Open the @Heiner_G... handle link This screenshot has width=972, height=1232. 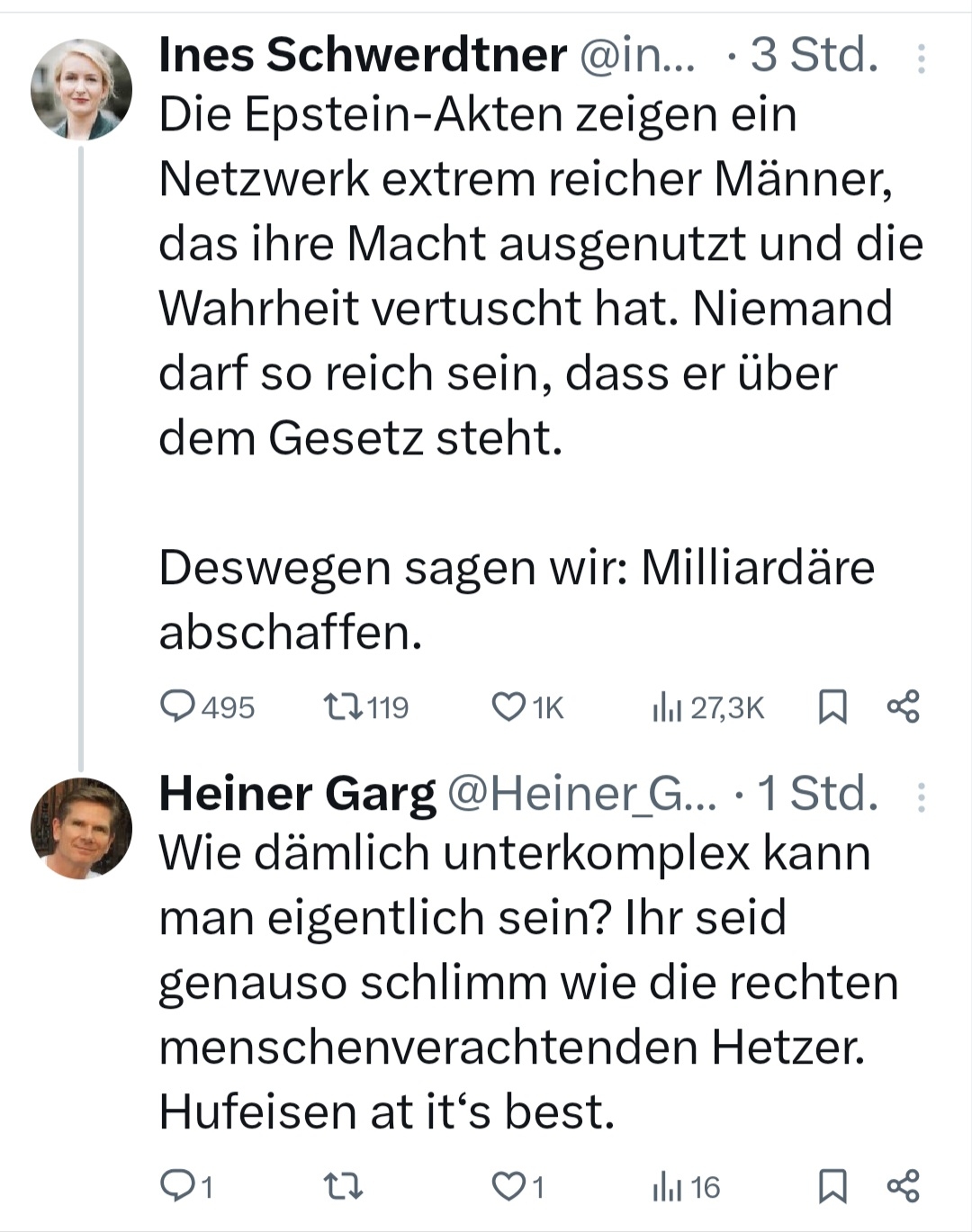tap(581, 794)
